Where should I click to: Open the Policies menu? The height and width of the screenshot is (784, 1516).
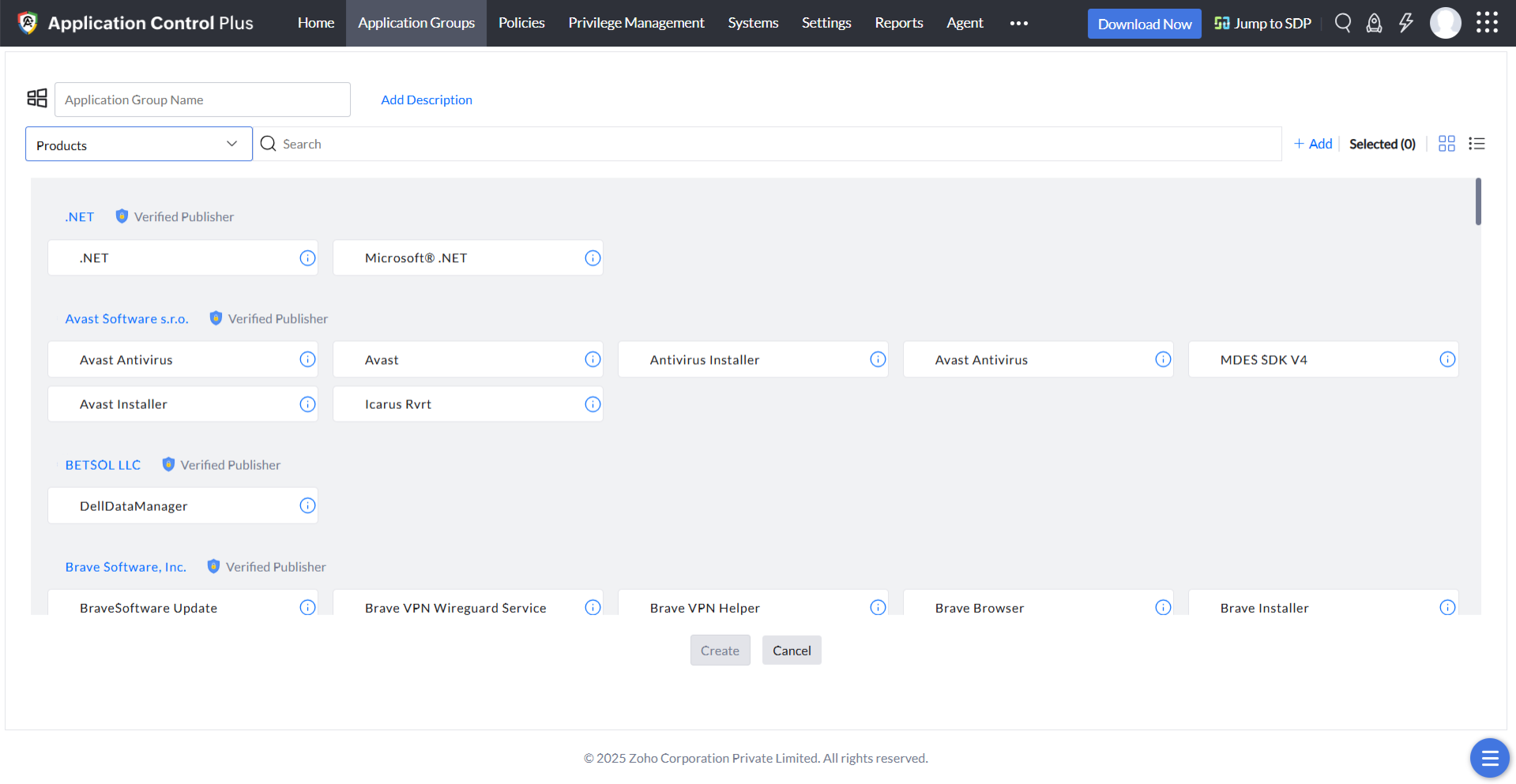coord(521,23)
